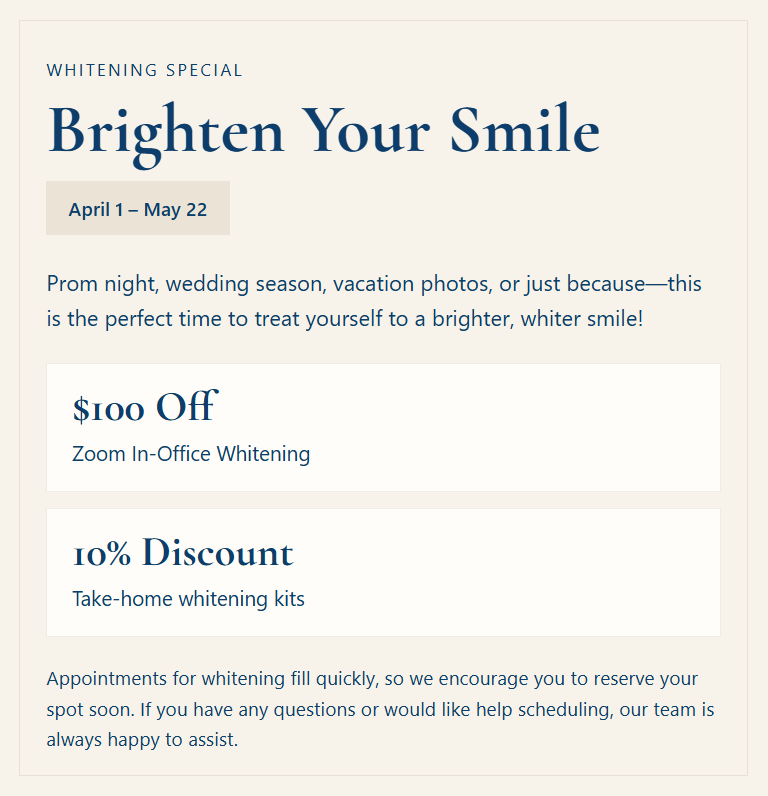Screen dimensions: 768x796
Task: Click the word "Discount" in the second offer
Action: point(218,553)
